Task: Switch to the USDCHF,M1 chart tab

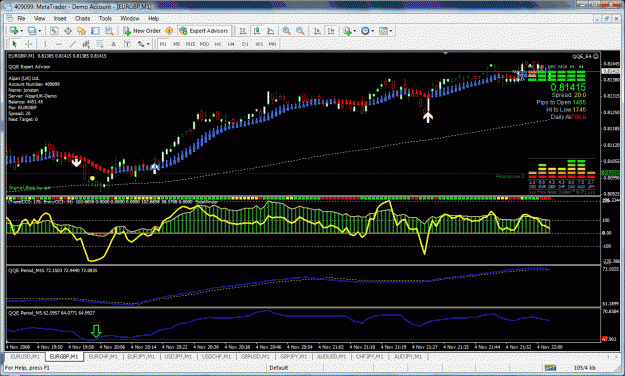Action: [x=216, y=356]
